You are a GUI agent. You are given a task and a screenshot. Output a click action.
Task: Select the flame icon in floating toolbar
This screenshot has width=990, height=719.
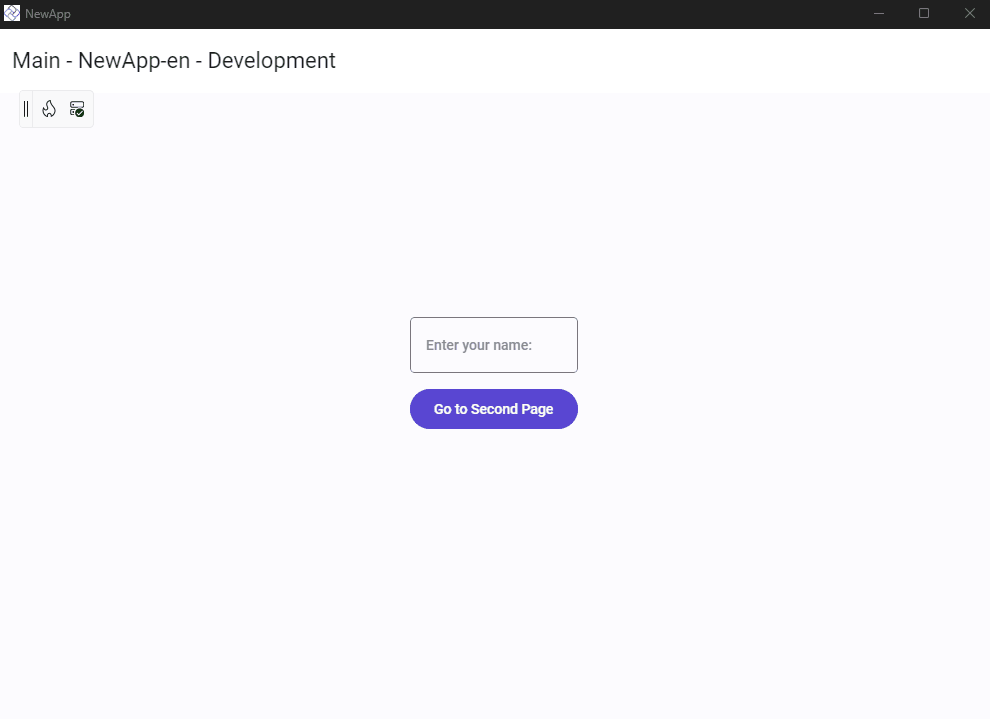point(49,109)
